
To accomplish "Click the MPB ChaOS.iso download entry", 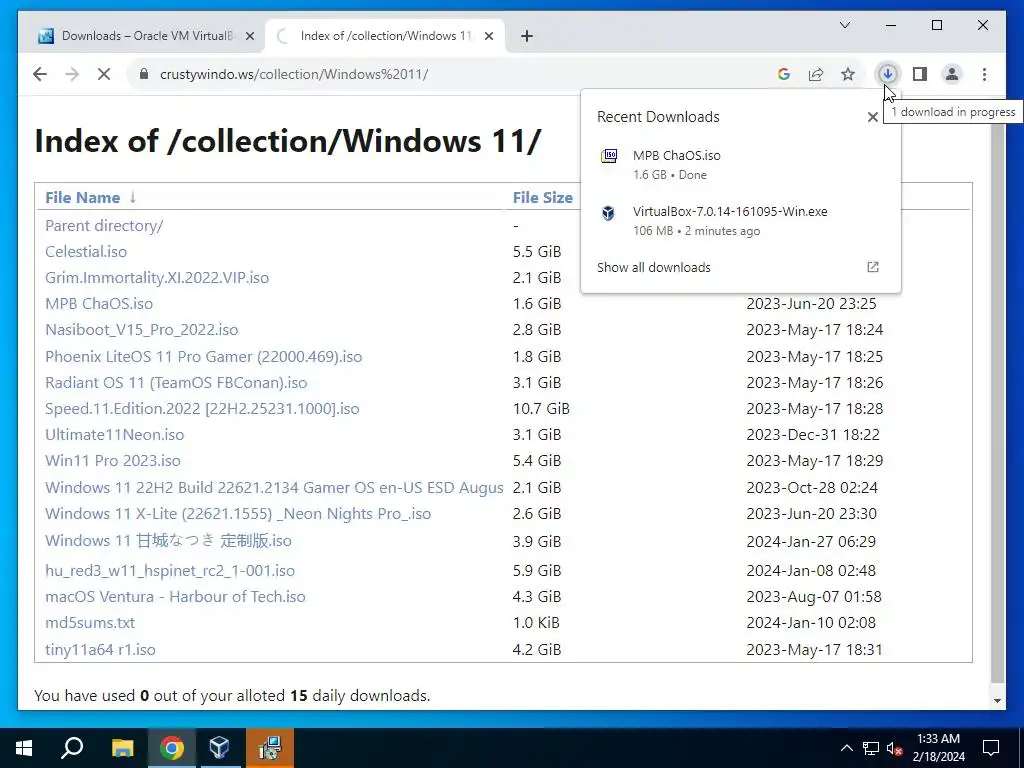I will click(x=740, y=165).
